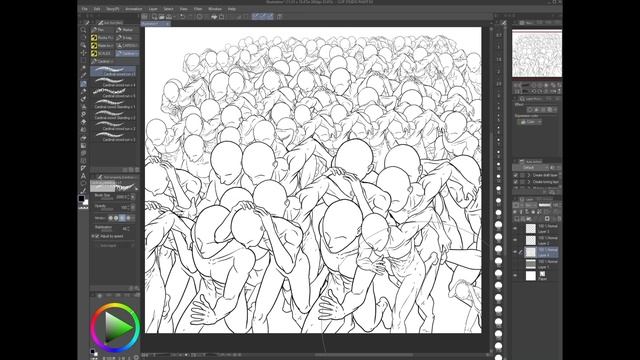The image size is (640, 360).
Task: Toggle the Create inking layer action checkbox
Action: click(516, 182)
